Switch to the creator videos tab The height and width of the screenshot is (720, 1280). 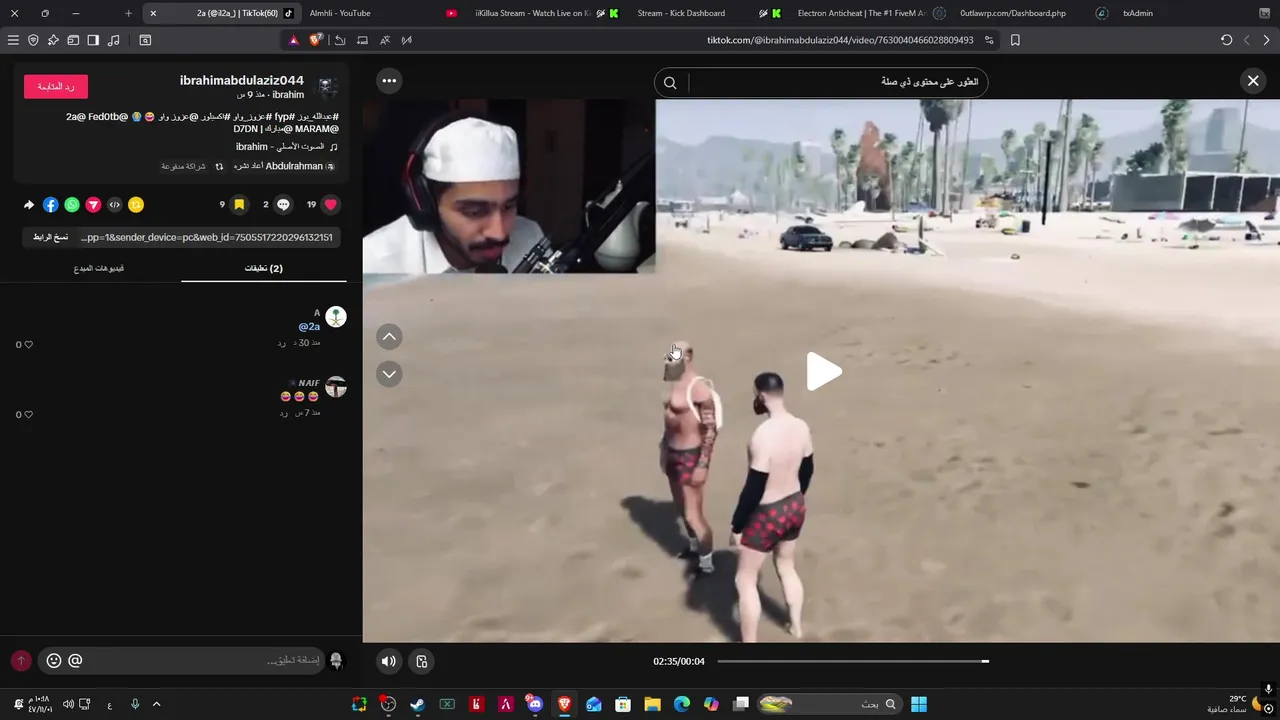(x=99, y=268)
